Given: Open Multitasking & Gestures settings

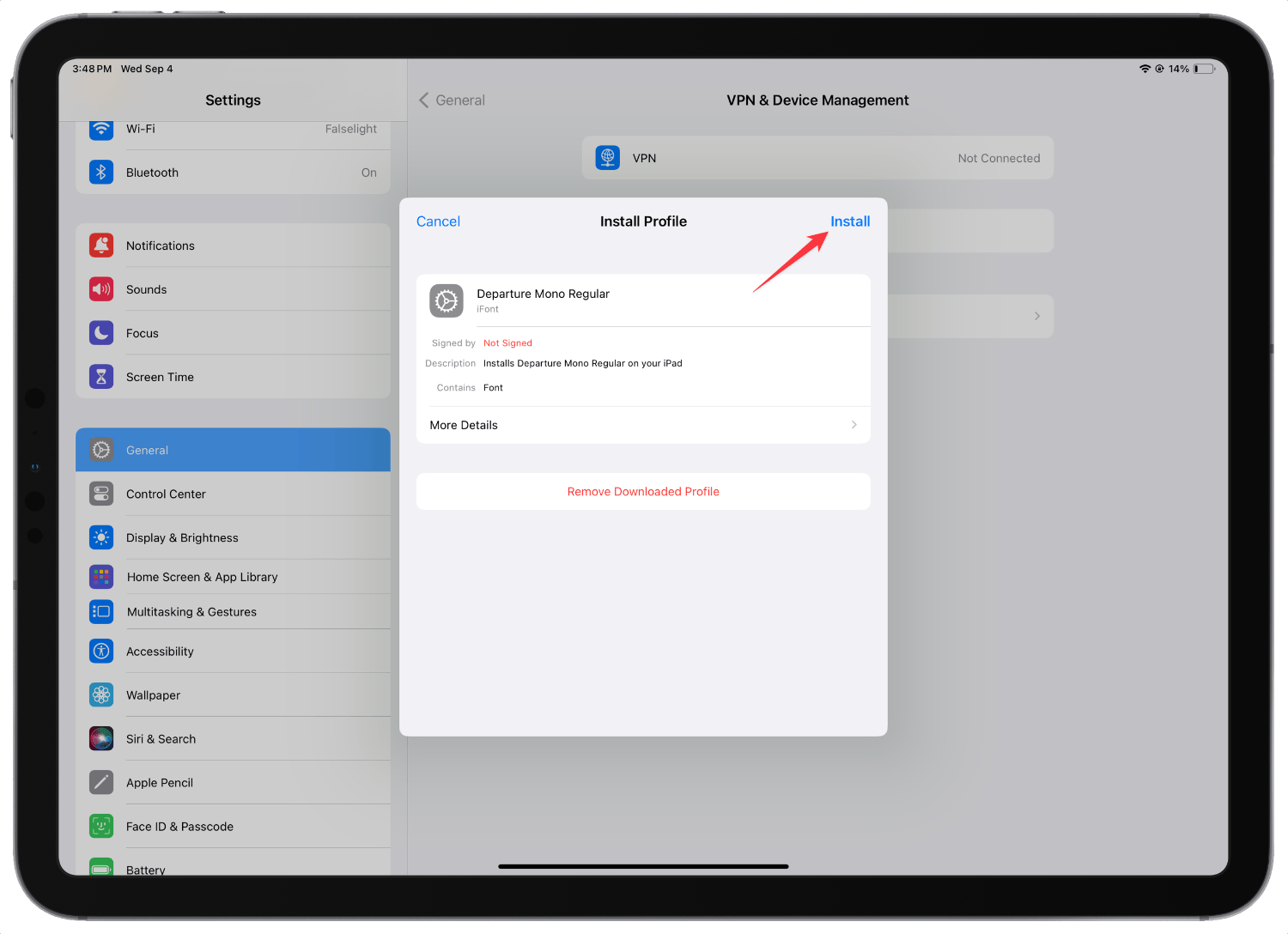Looking at the screenshot, I should (x=233, y=611).
